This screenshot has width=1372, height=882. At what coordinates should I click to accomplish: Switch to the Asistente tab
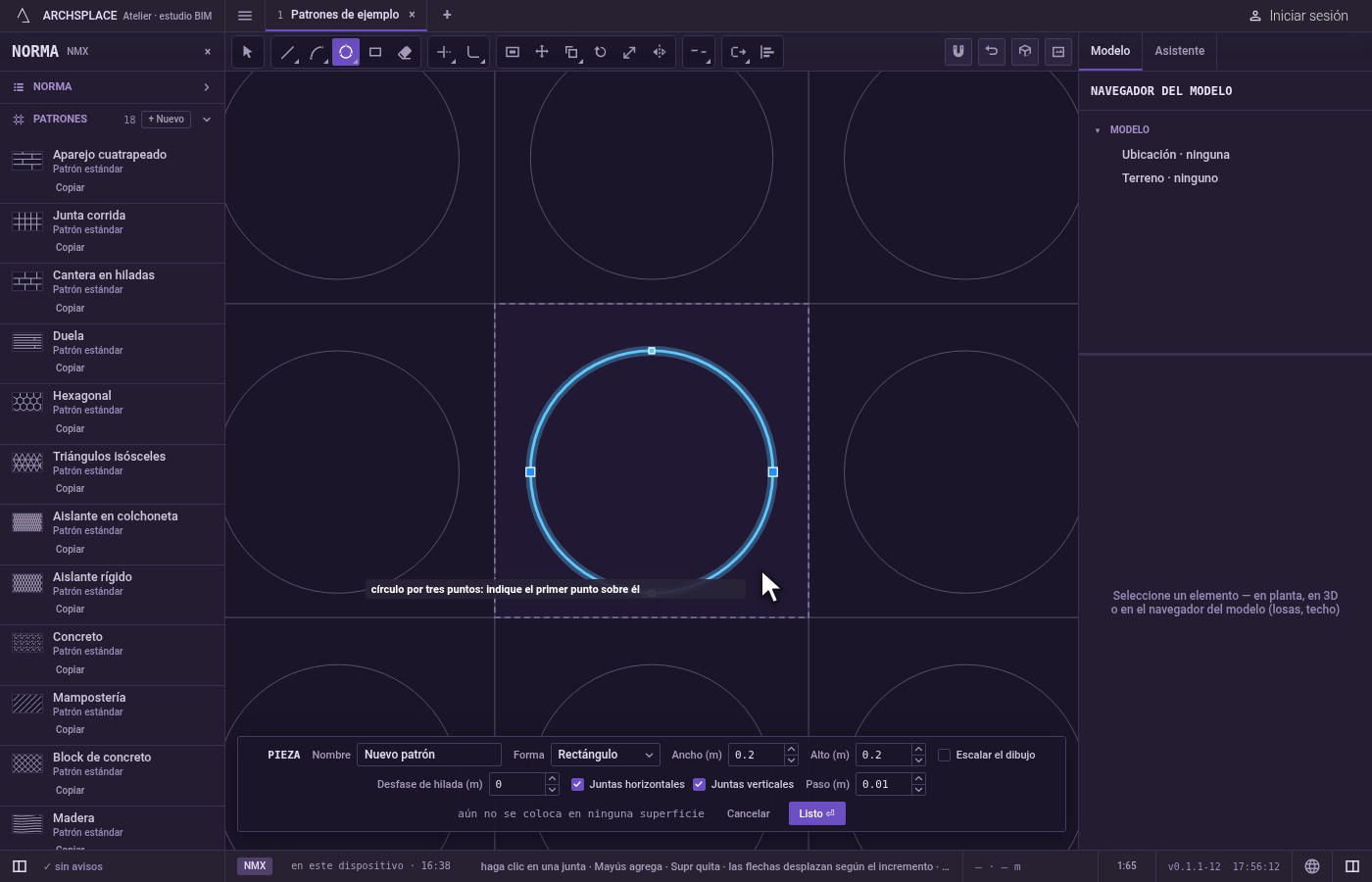(1180, 51)
